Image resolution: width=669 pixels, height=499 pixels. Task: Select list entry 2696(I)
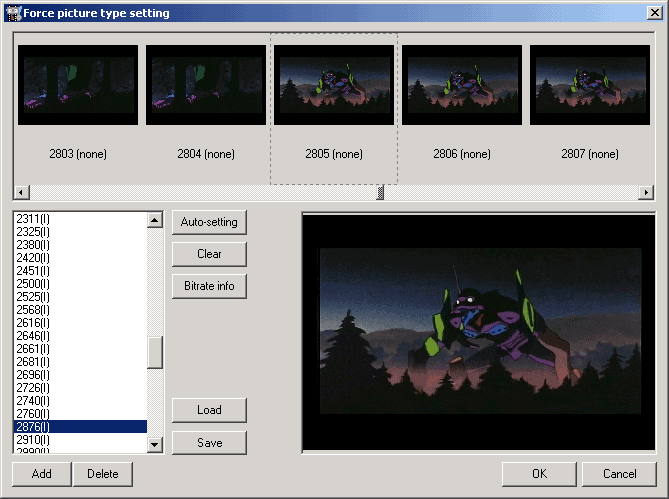[x=80, y=375]
